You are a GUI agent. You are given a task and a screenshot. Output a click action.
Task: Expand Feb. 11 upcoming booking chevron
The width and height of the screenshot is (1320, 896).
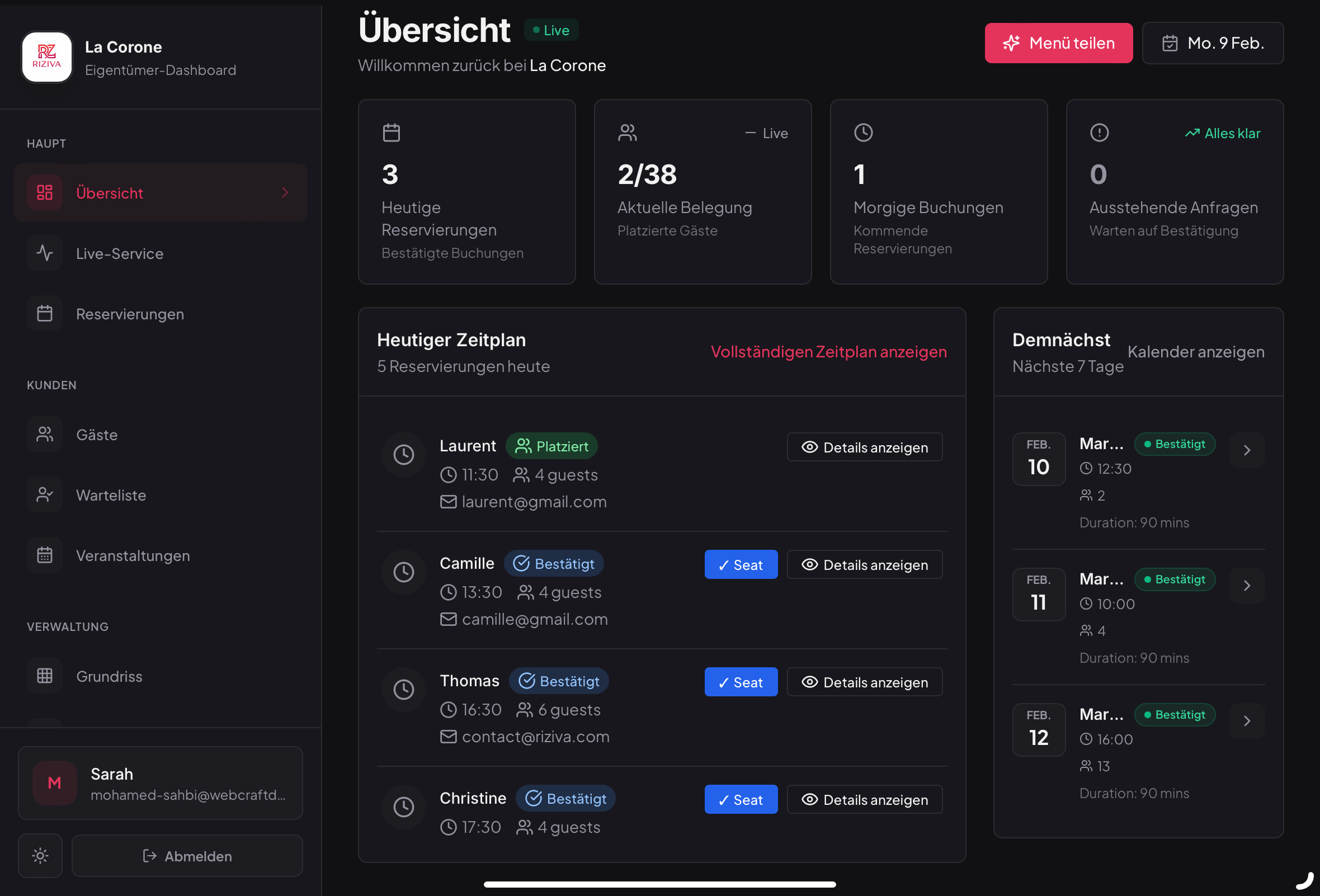[x=1247, y=586]
